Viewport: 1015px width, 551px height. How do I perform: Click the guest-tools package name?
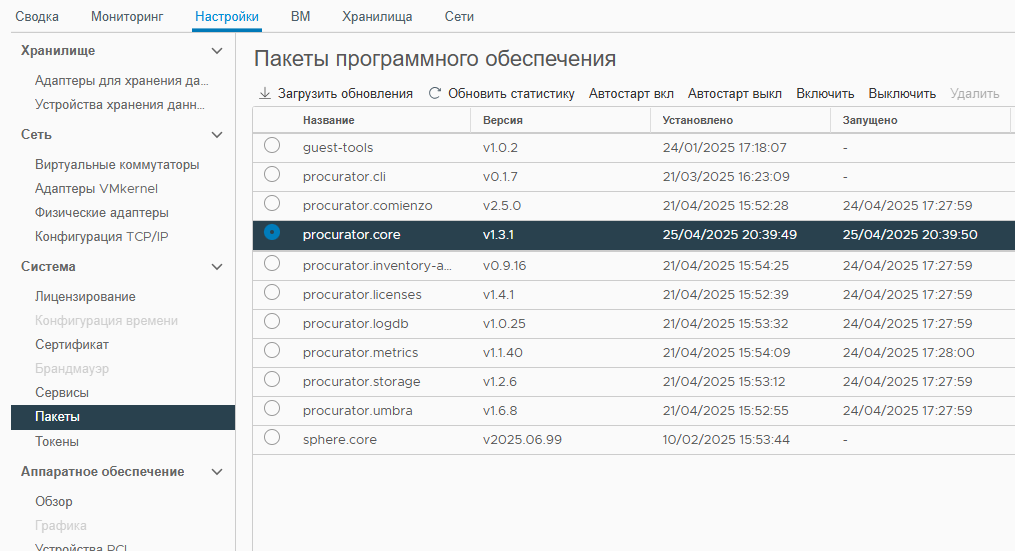tap(338, 148)
